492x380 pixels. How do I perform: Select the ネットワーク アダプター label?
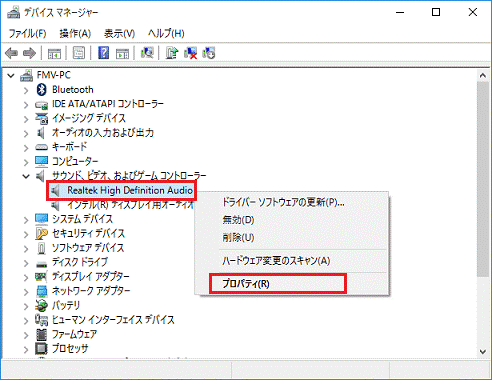tap(91, 291)
